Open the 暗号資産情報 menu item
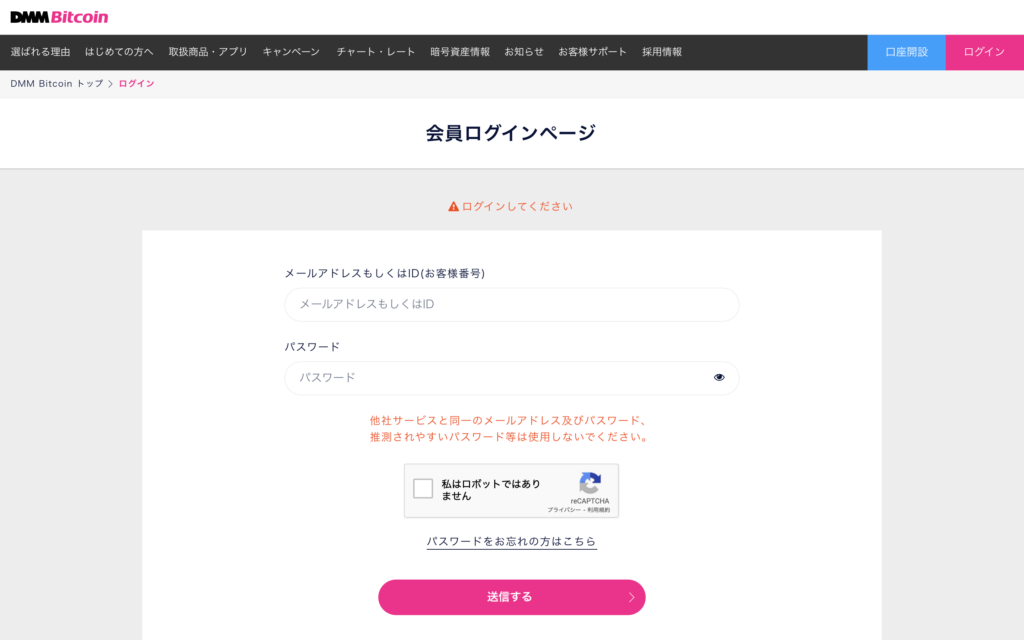1024x640 pixels. 460,52
